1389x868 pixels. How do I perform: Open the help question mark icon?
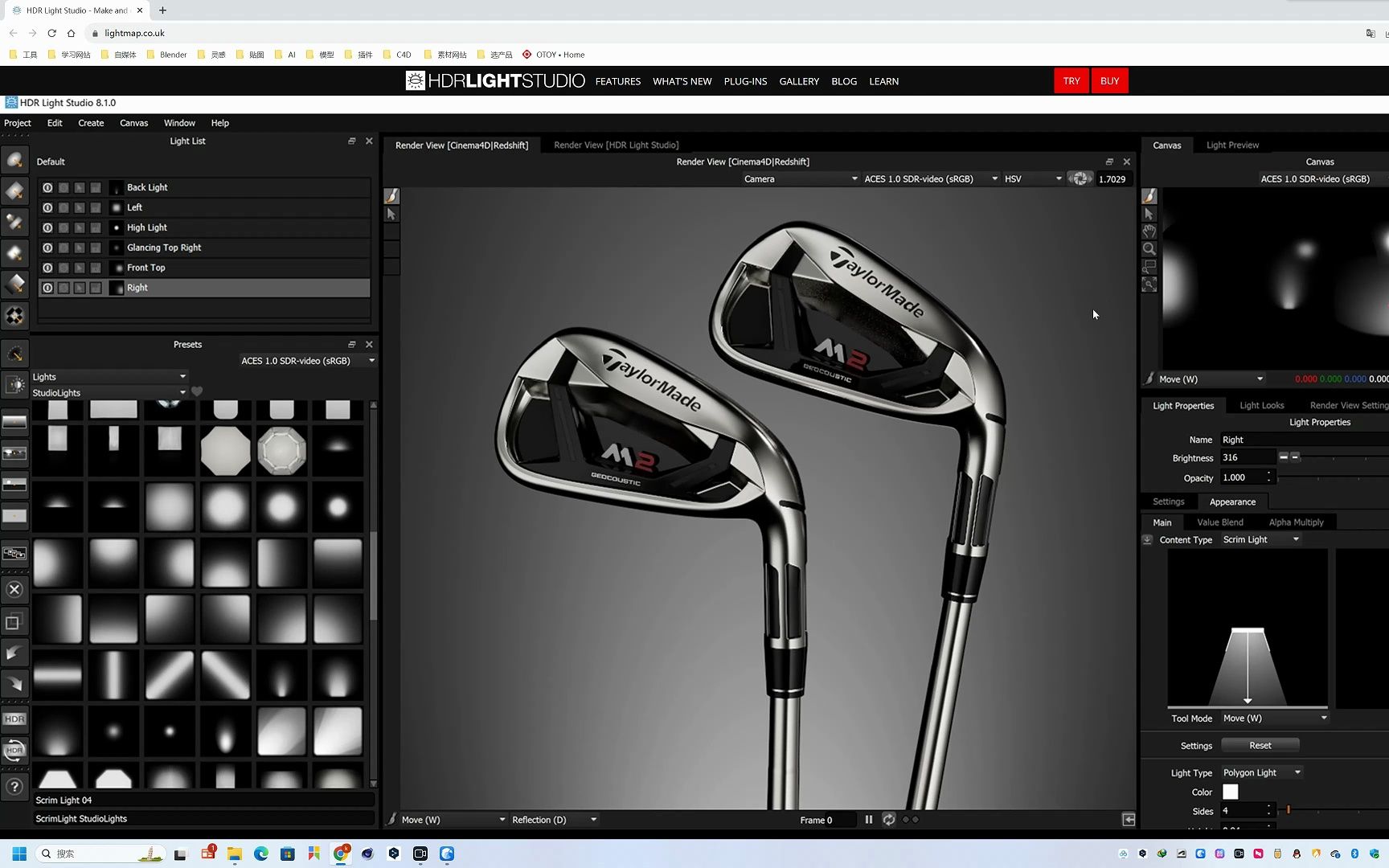tap(14, 786)
